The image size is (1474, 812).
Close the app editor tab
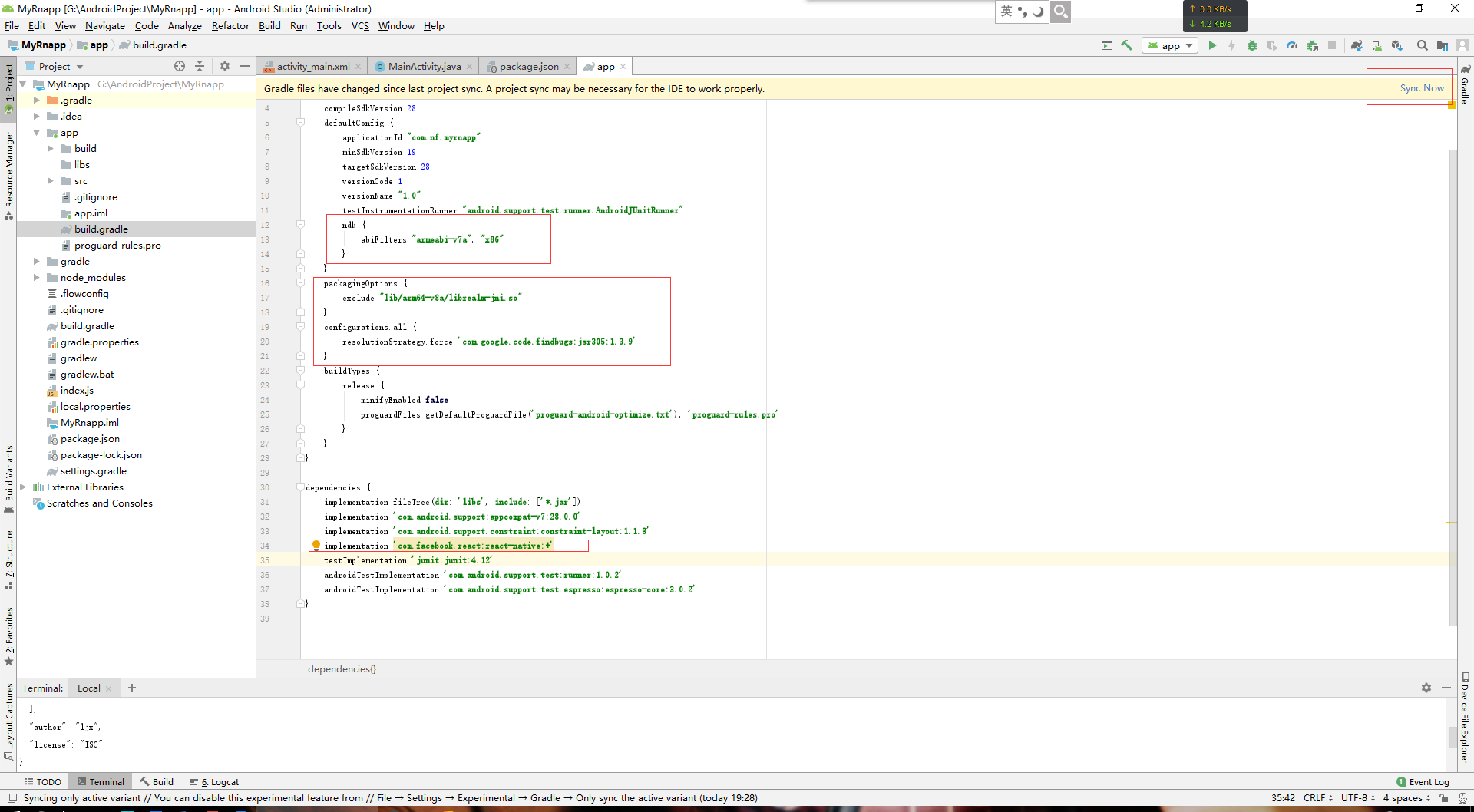[x=623, y=67]
